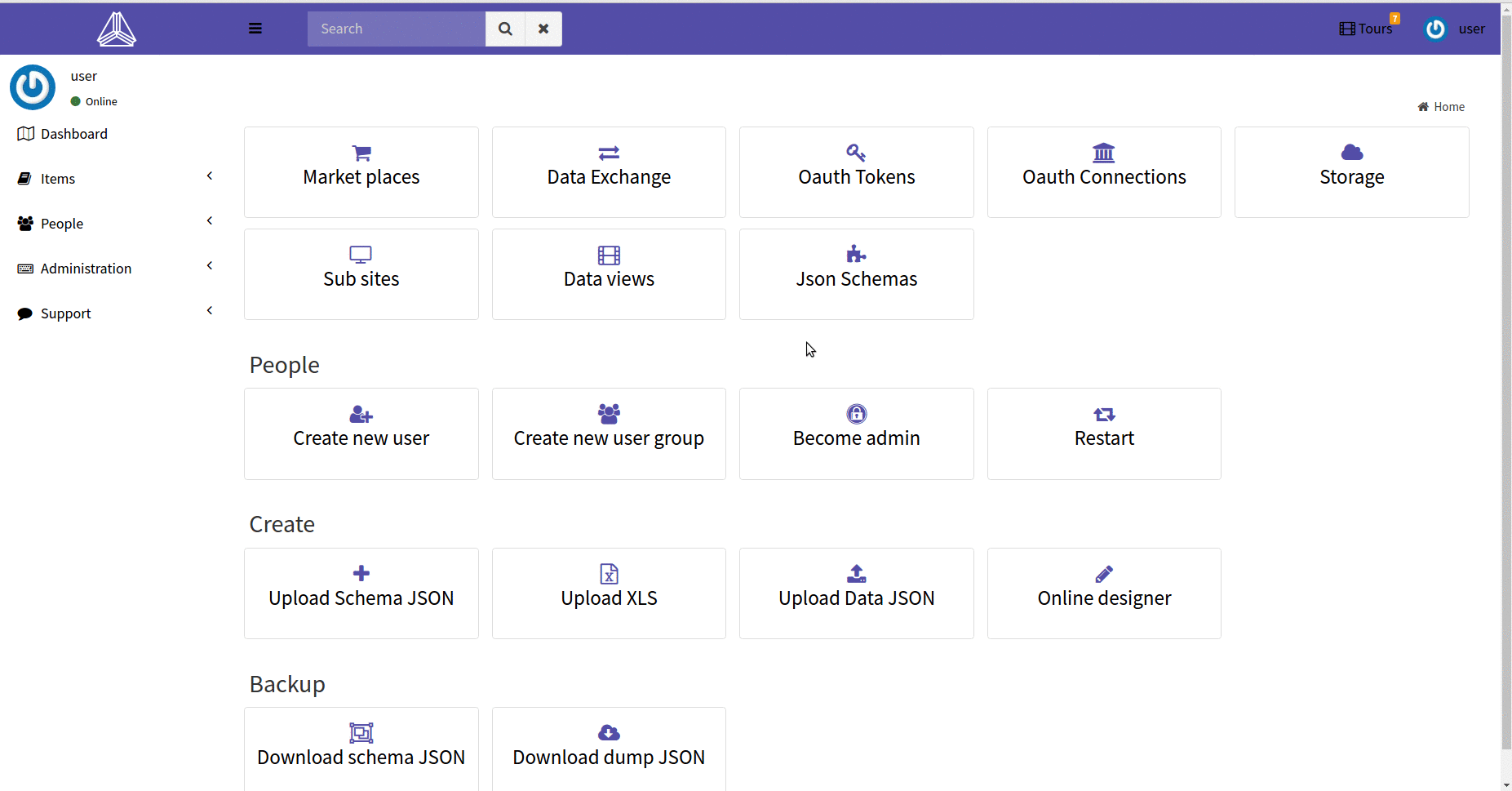Screen dimensions: 1512x791
Task: Click the Create new user group icon
Action: coord(609,414)
